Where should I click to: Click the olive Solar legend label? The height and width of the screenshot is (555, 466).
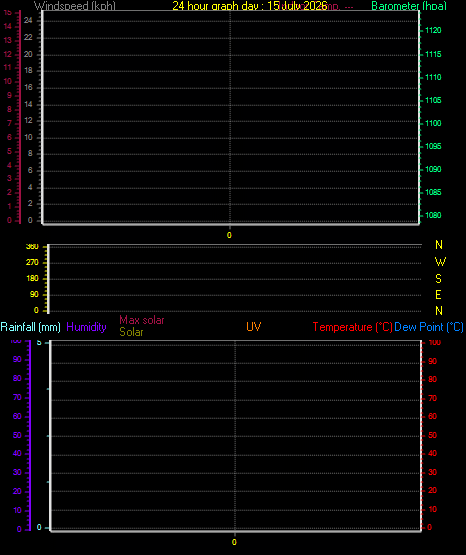coord(131,332)
